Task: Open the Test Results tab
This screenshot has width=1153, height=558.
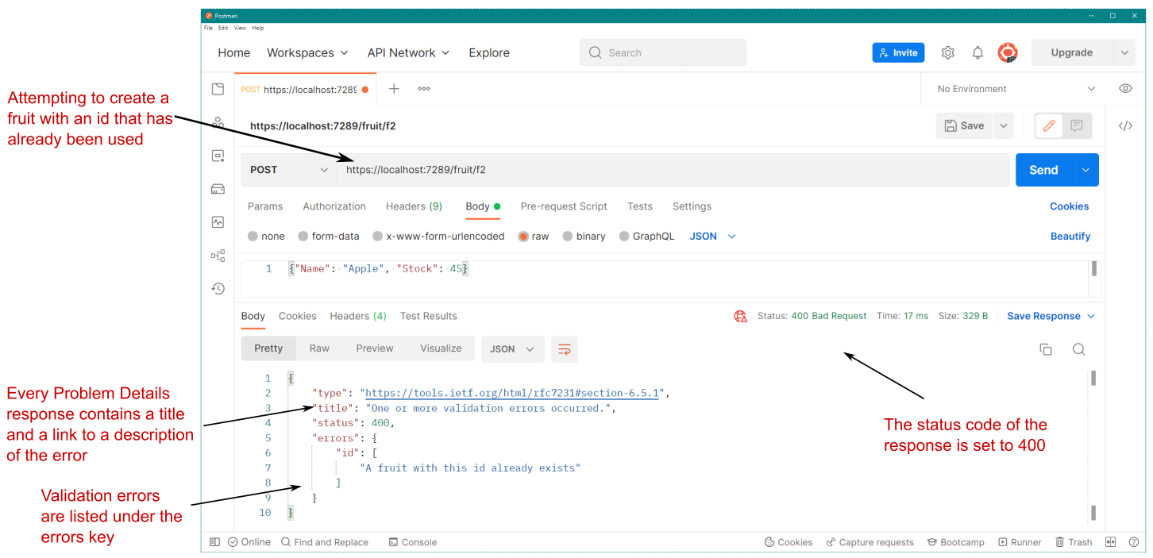Action: [429, 316]
